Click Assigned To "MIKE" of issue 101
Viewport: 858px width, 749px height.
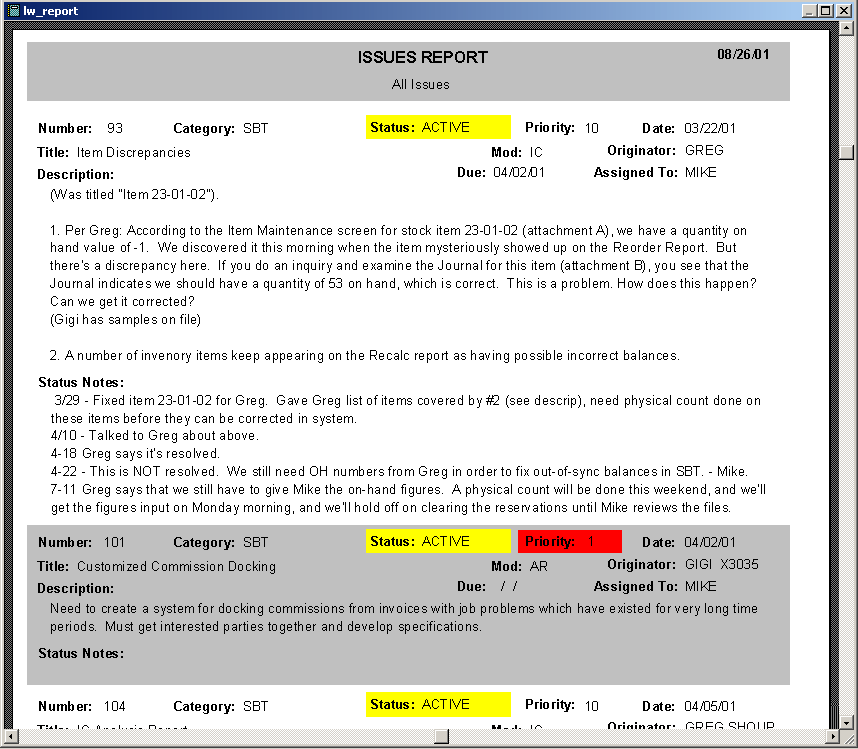[x=700, y=587]
